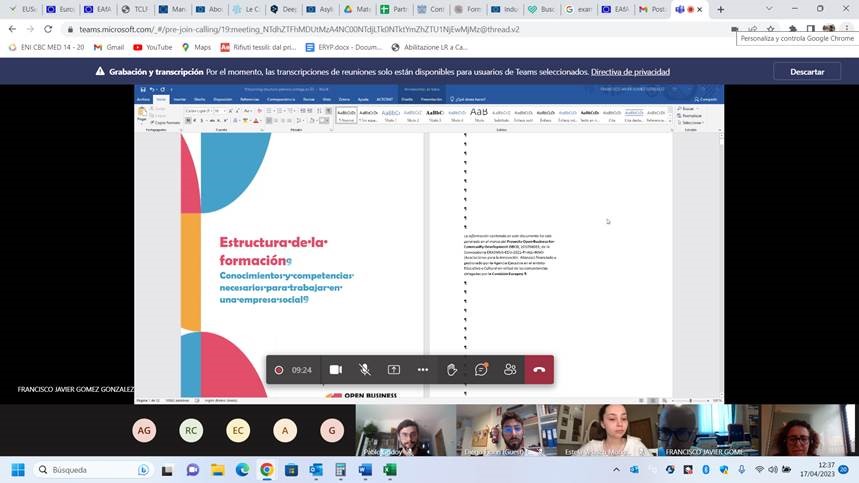Select the RC participant avatar
The image size is (859, 483).
pyautogui.click(x=191, y=430)
